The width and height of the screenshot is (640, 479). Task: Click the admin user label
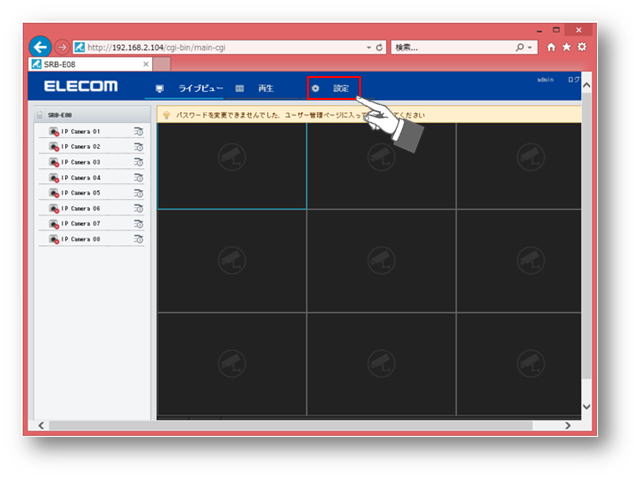[545, 80]
